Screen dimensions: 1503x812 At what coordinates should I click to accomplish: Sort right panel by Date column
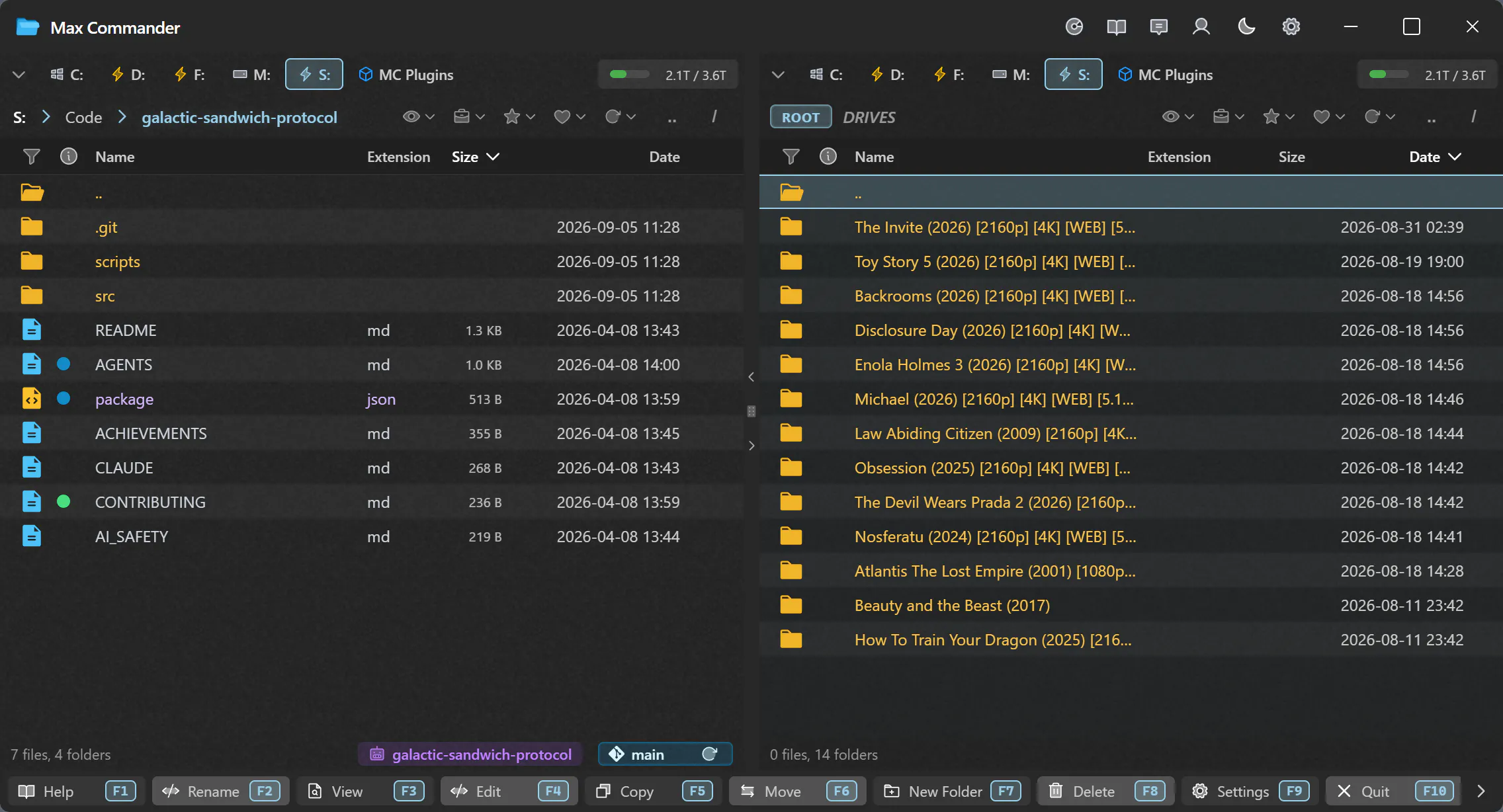[x=1434, y=157]
